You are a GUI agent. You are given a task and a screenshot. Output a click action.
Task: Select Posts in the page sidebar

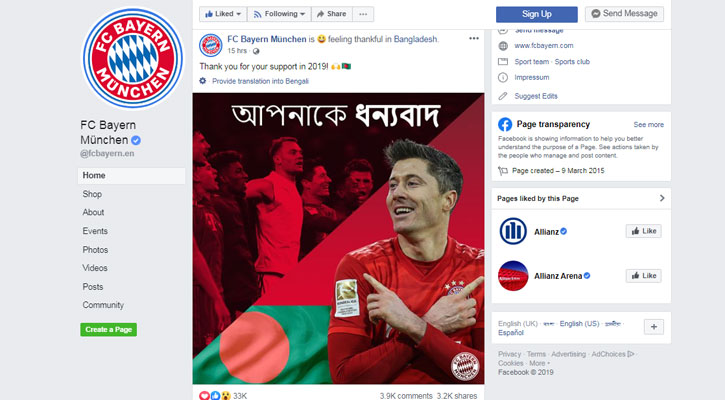[92, 287]
